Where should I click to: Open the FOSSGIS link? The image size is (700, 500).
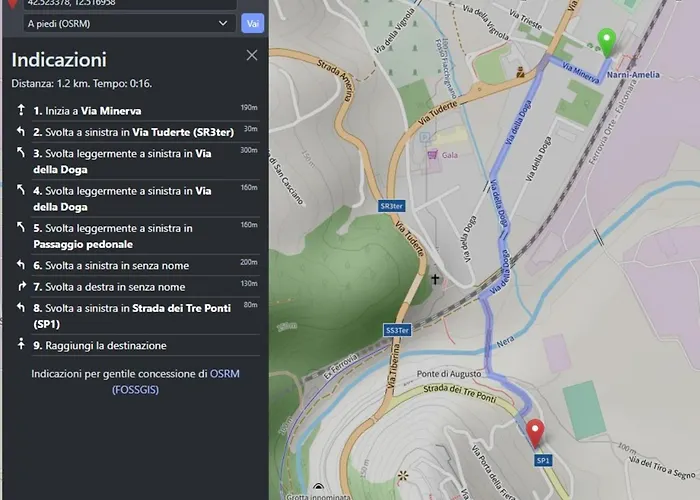(x=135, y=390)
